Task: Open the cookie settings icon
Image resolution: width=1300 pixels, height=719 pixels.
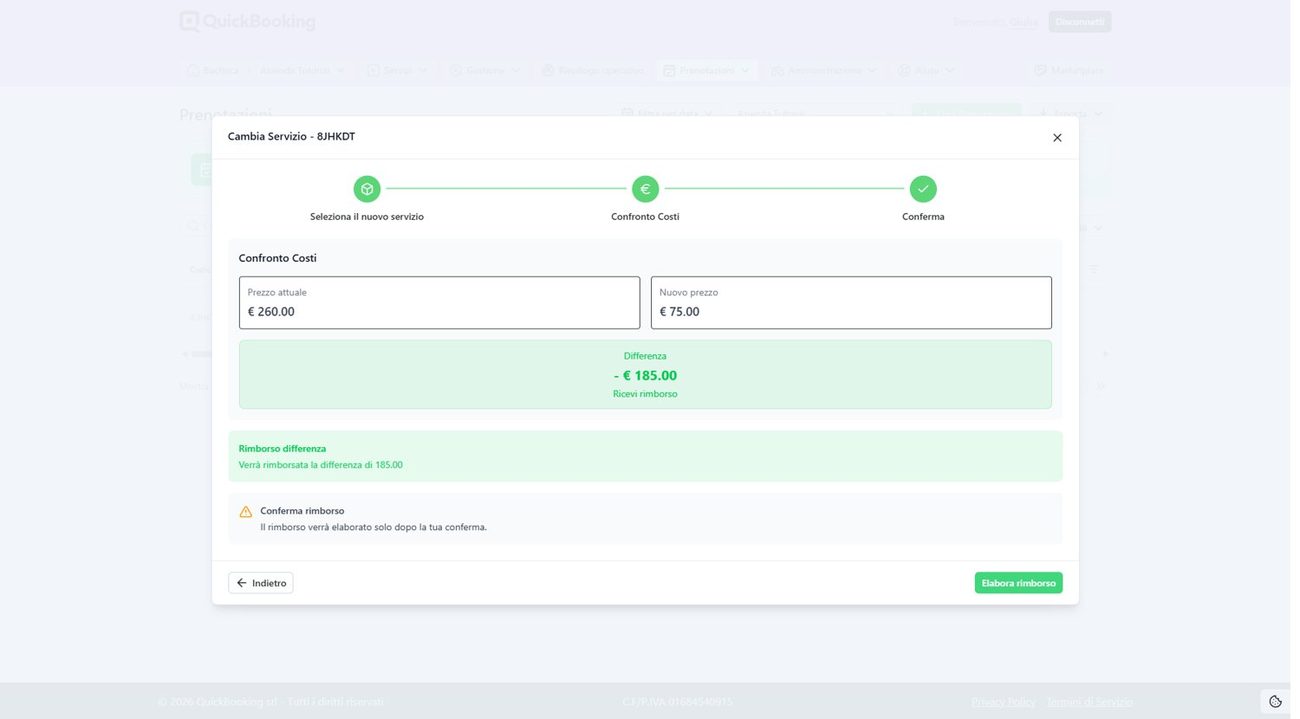Action: [1275, 701]
